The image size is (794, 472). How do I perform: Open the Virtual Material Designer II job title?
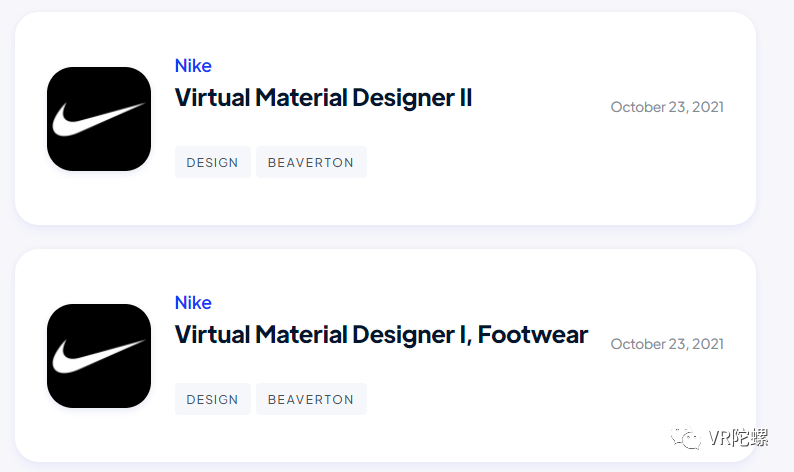[323, 98]
